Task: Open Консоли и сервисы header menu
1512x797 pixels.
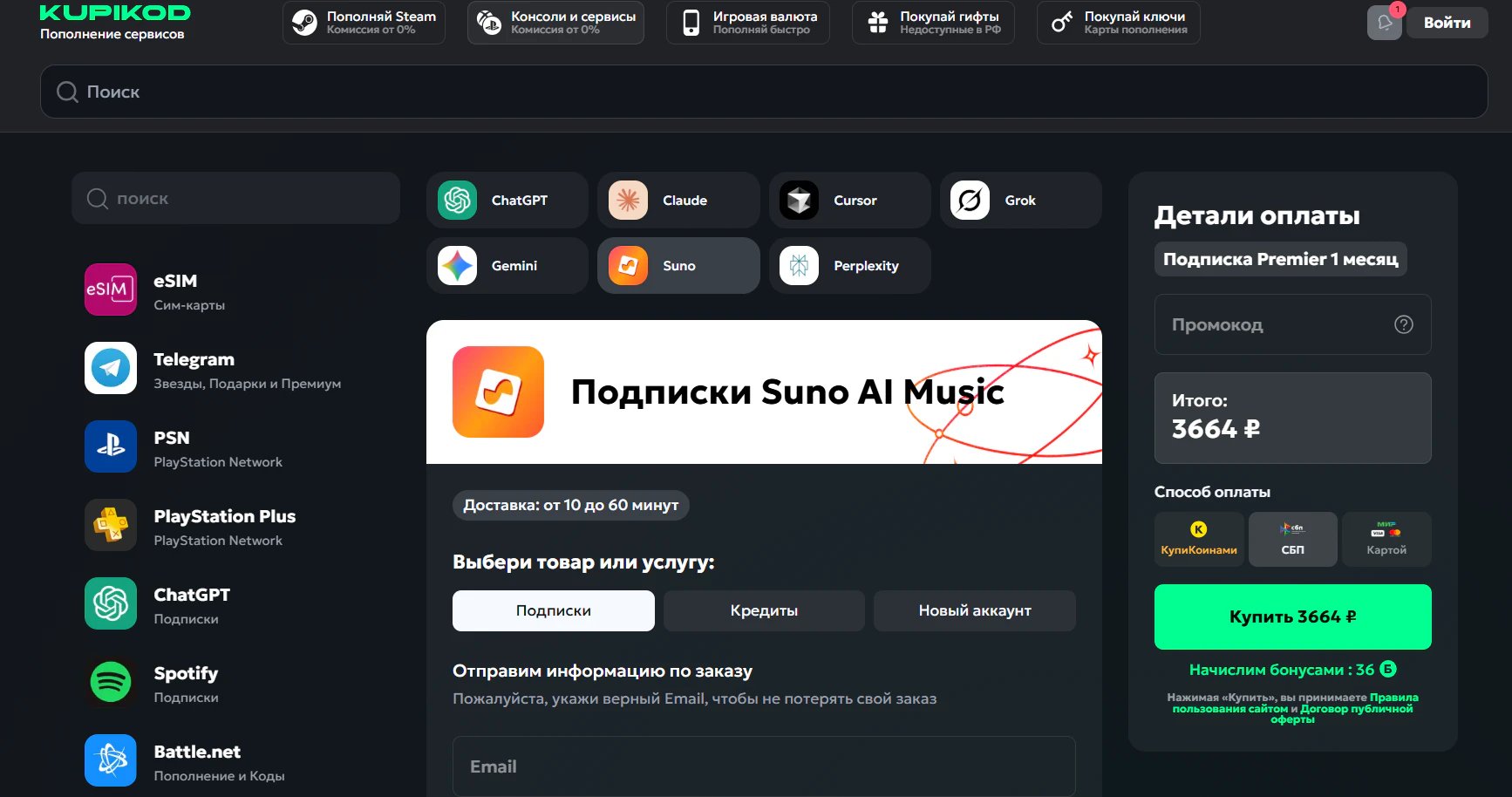Action: coord(555,23)
